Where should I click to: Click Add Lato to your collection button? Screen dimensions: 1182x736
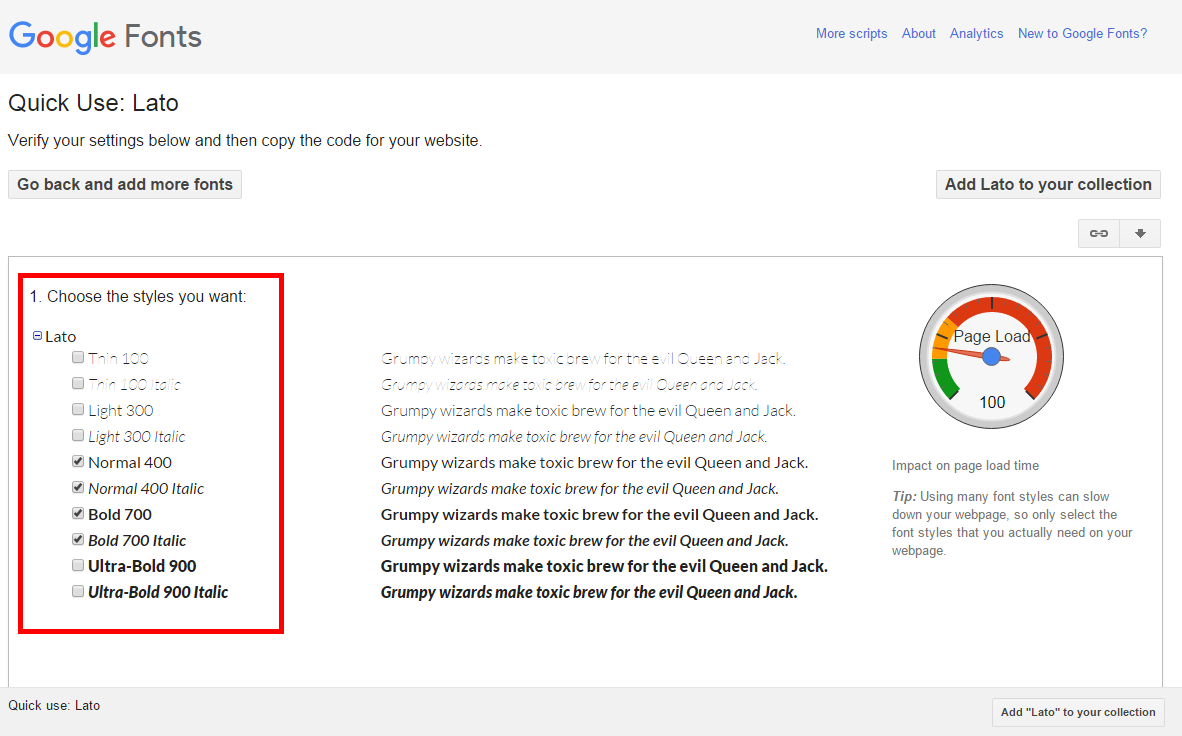tap(1048, 185)
